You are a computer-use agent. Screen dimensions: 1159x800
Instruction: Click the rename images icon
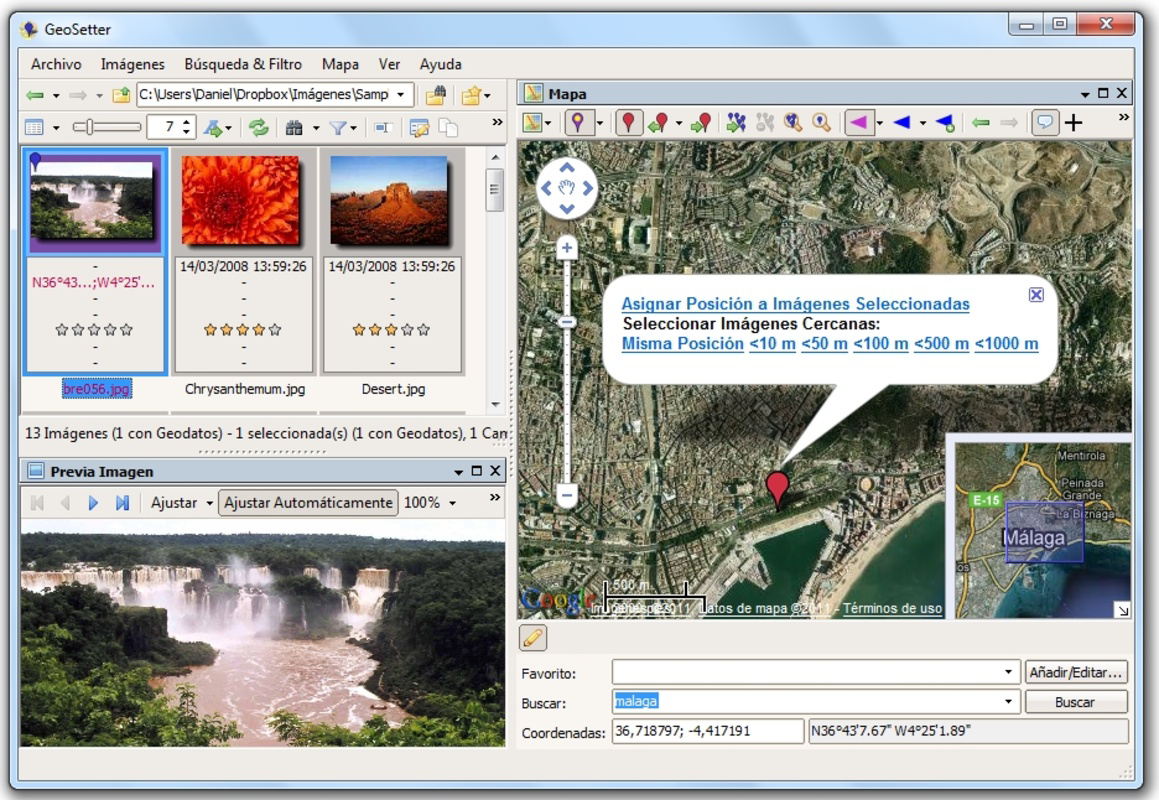[x=383, y=127]
